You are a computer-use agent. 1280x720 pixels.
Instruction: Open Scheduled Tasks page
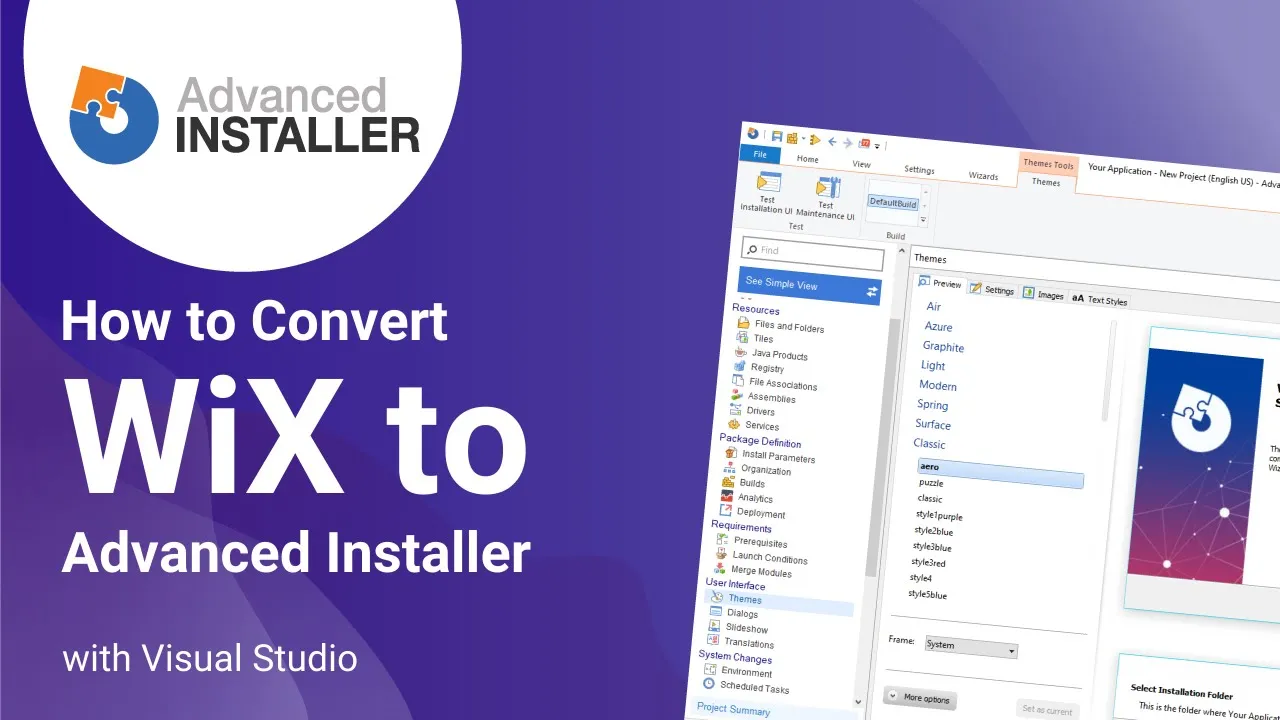[747, 687]
